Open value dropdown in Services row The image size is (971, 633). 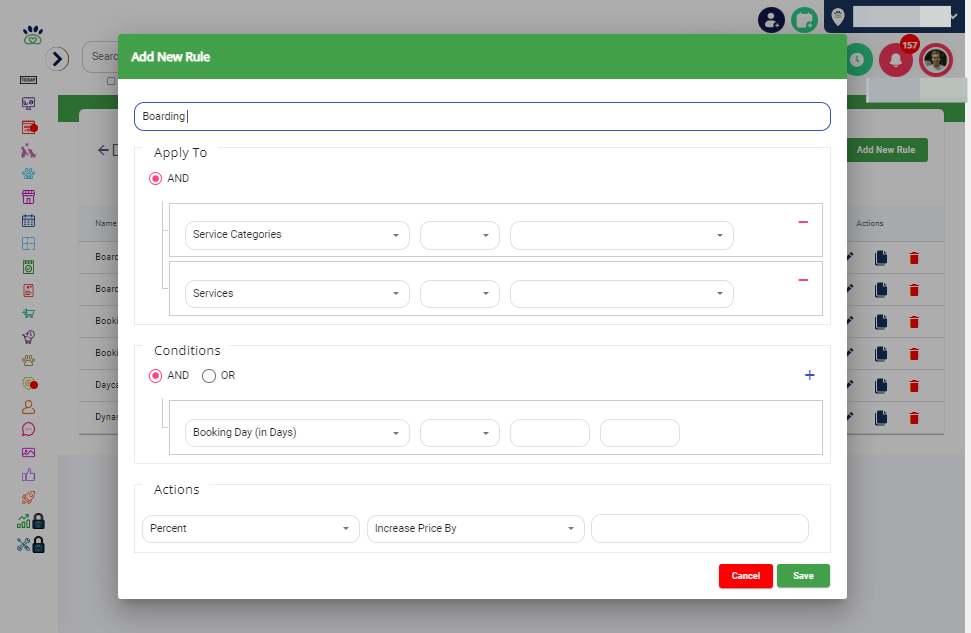click(622, 294)
